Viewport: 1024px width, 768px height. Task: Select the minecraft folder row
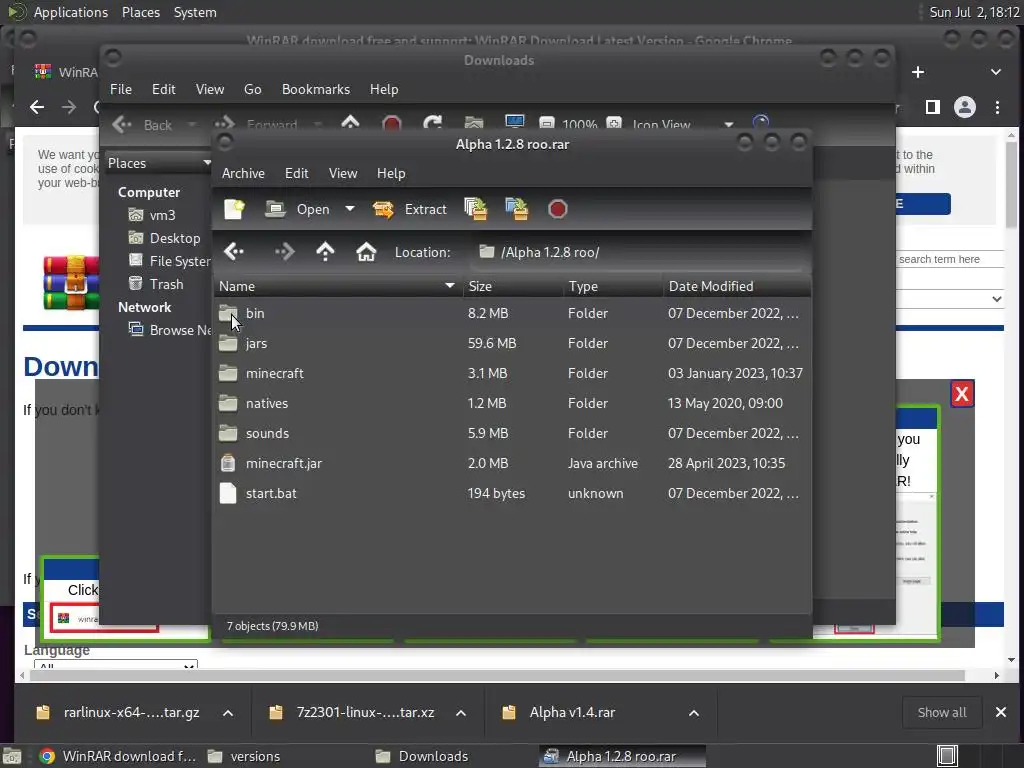(512, 374)
